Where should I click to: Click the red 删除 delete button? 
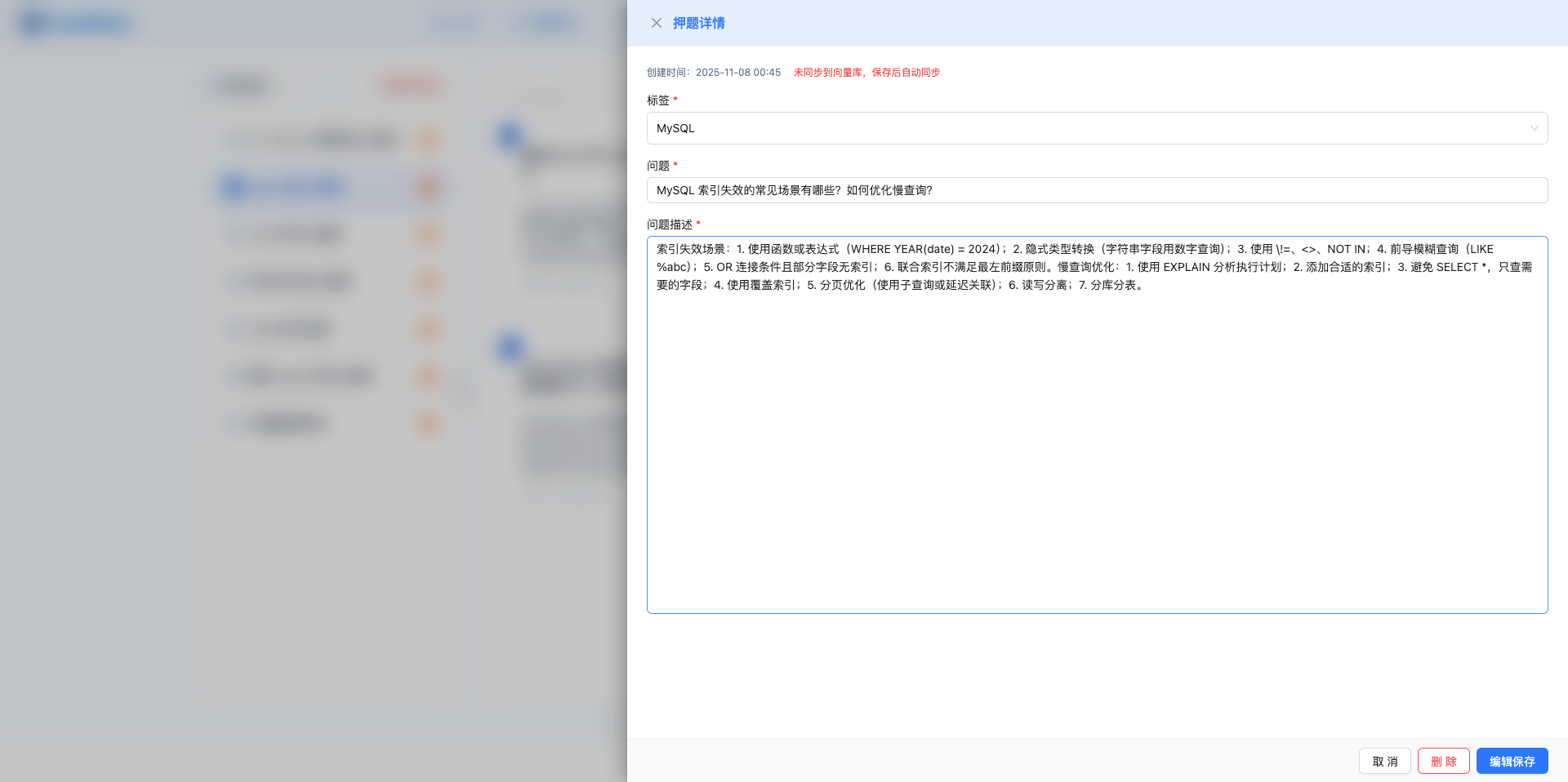click(1443, 761)
